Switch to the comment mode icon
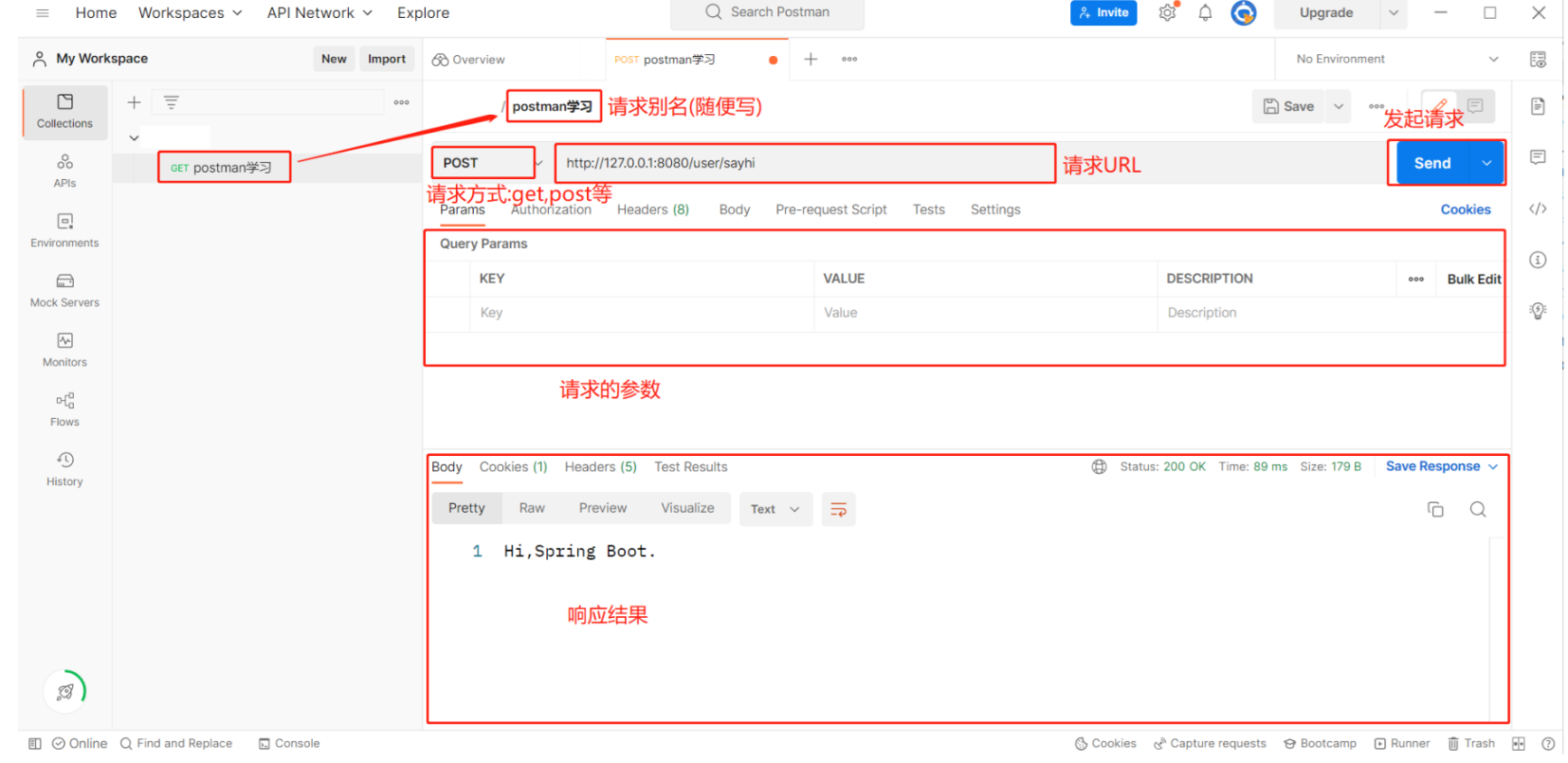The height and width of the screenshot is (763, 1568). tap(1475, 105)
